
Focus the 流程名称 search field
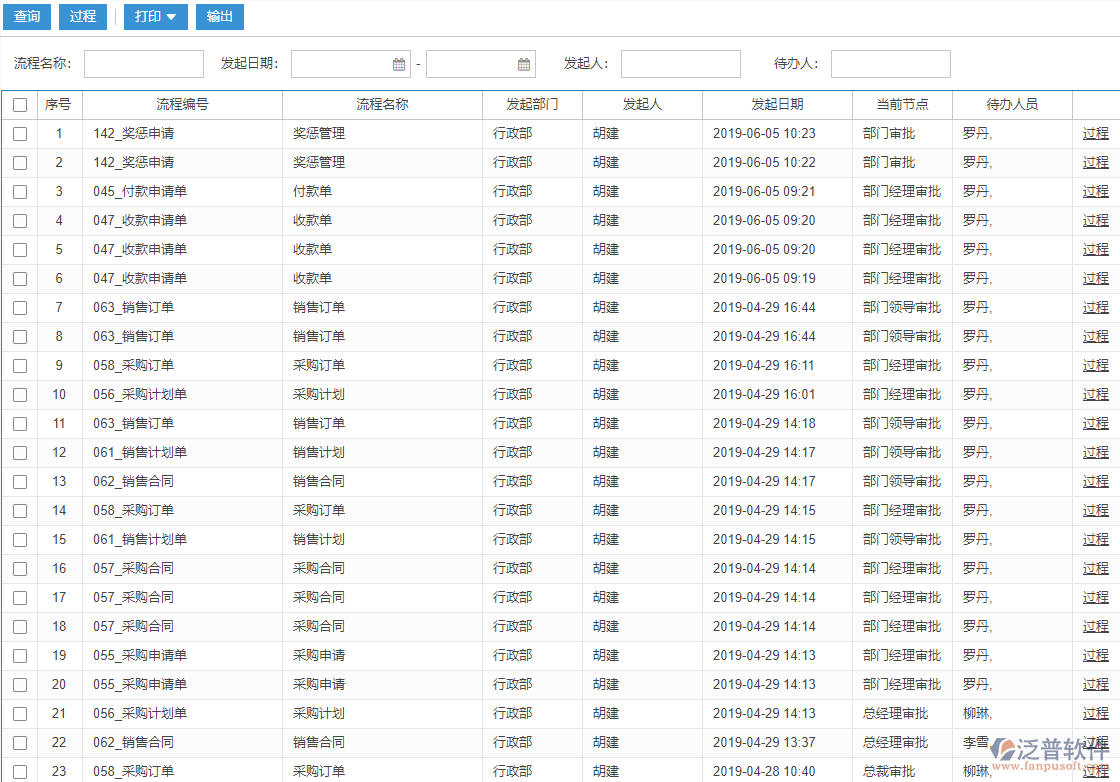(143, 64)
